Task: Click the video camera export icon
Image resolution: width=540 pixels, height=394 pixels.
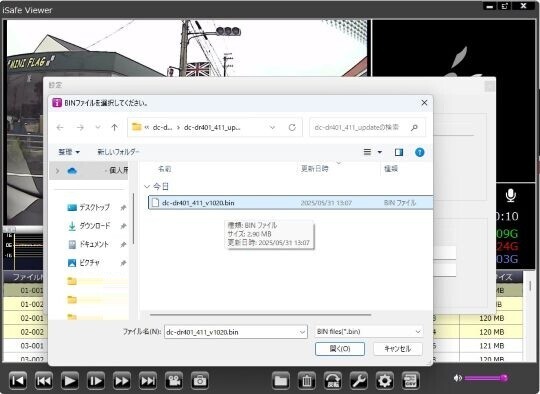Action: (x=174, y=381)
